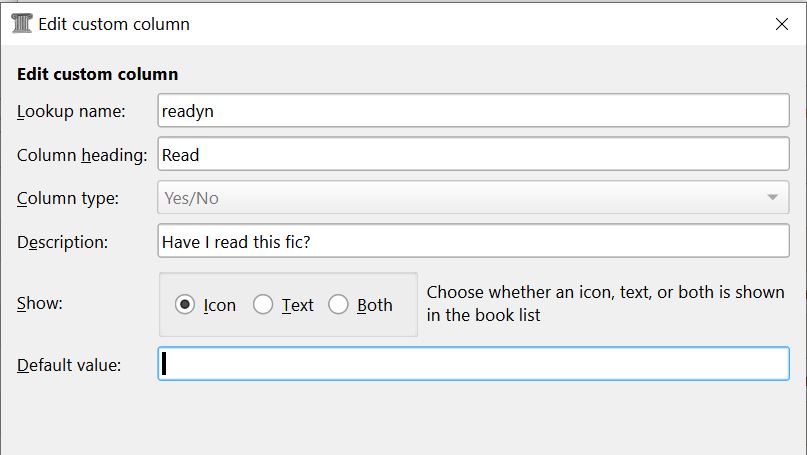Choose the Both radio button

tap(339, 305)
